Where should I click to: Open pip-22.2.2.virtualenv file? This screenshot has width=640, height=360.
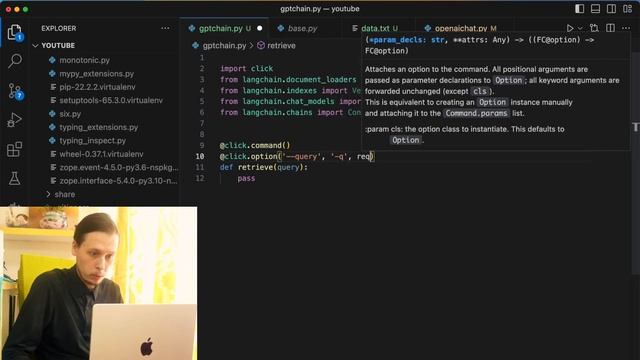pyautogui.click(x=97, y=87)
